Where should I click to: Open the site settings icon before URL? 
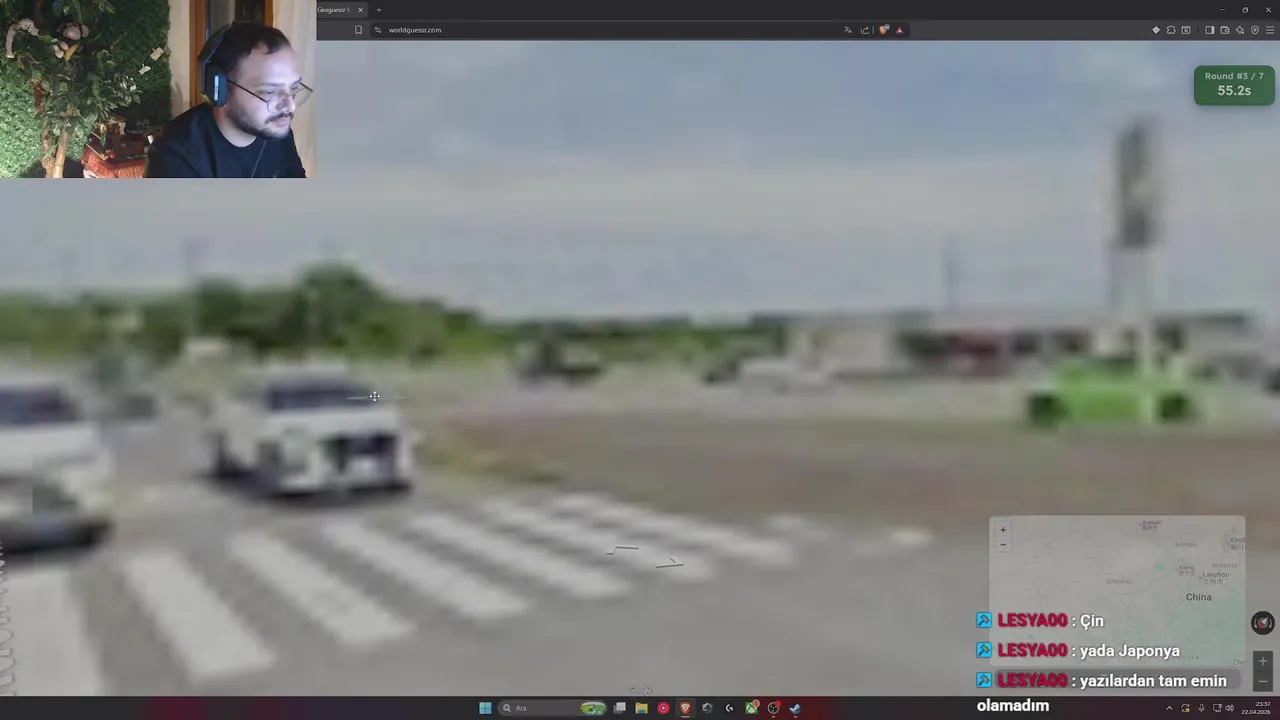(x=377, y=30)
